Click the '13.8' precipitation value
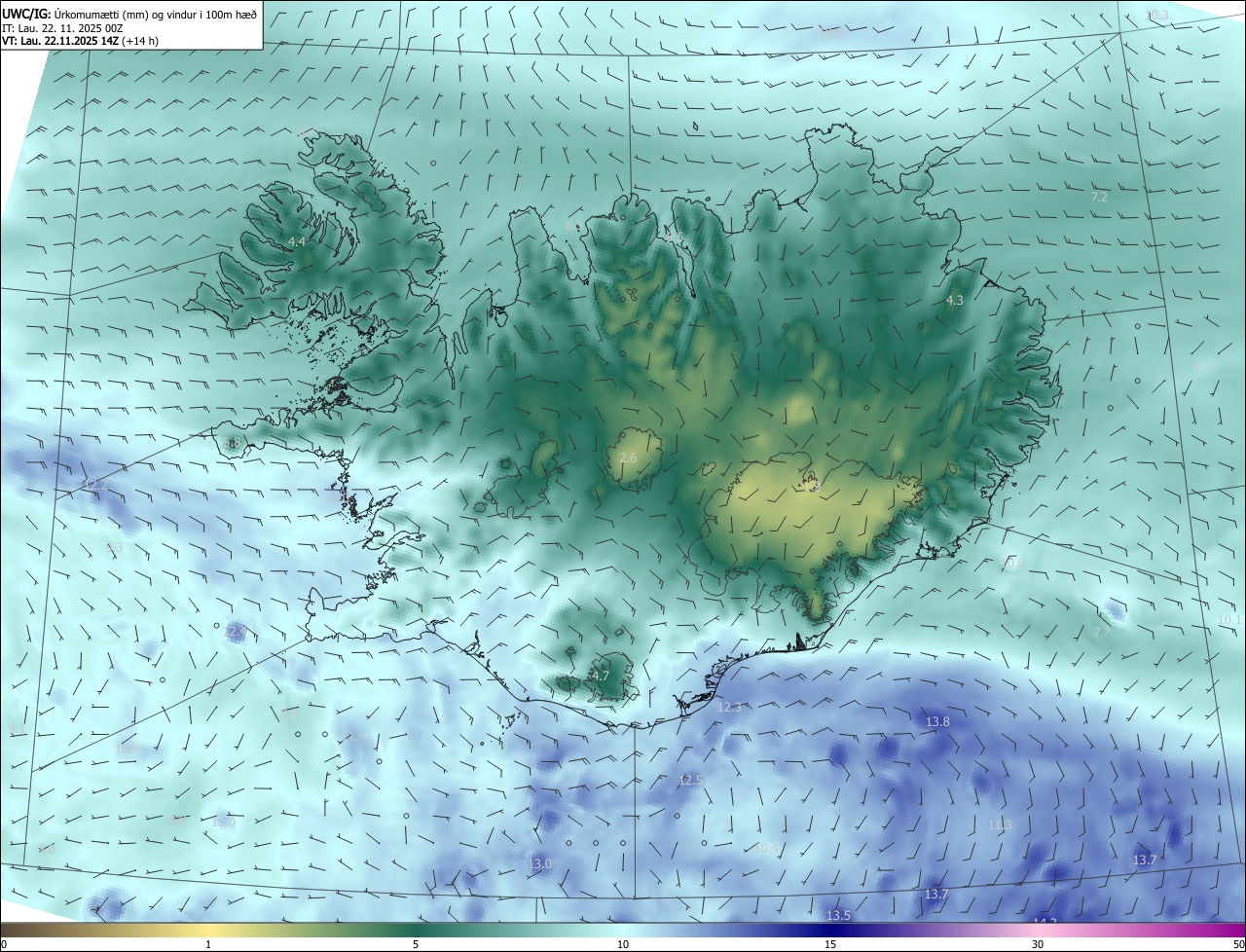The width and height of the screenshot is (1246, 952). click(x=937, y=721)
